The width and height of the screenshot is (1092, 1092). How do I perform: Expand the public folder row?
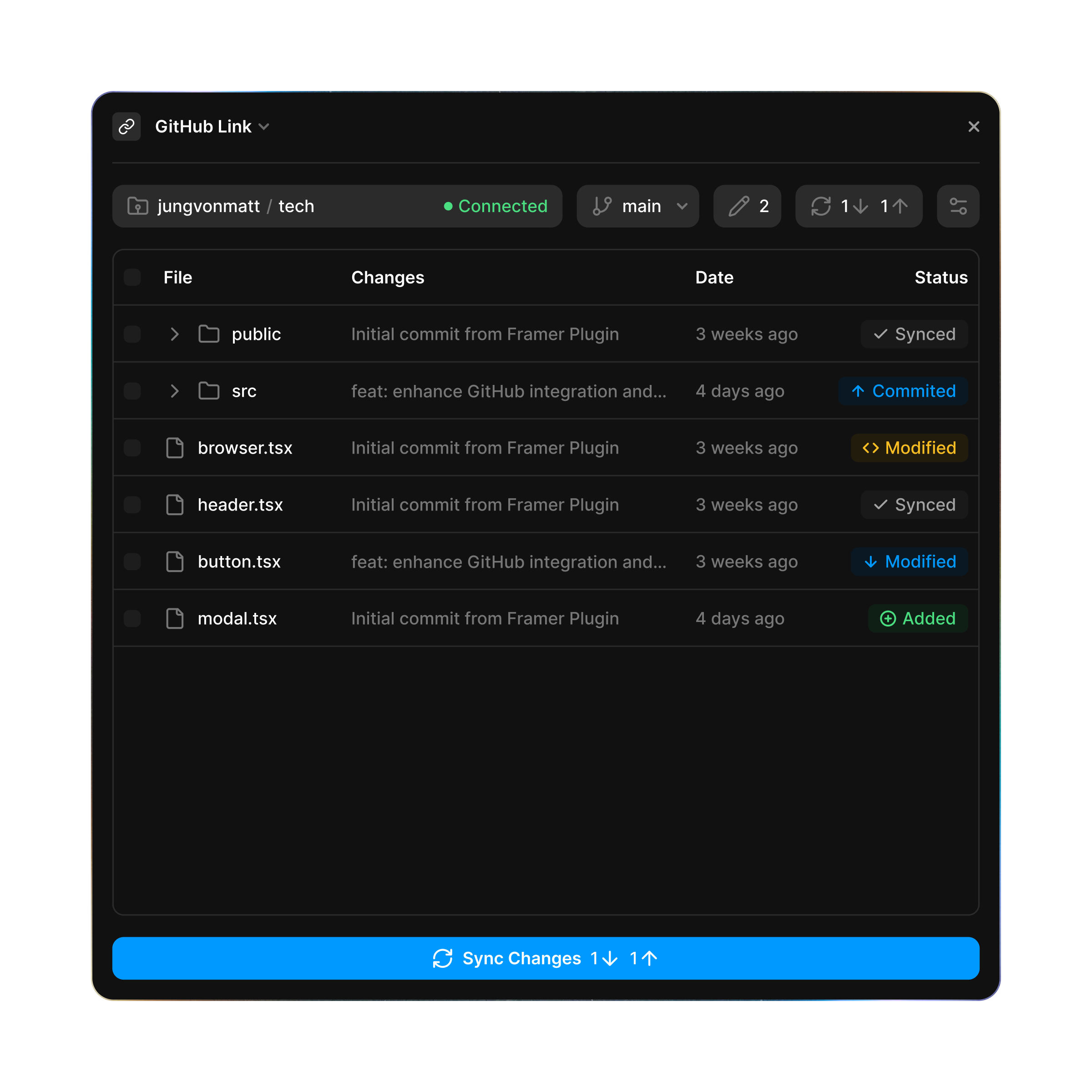click(x=174, y=334)
